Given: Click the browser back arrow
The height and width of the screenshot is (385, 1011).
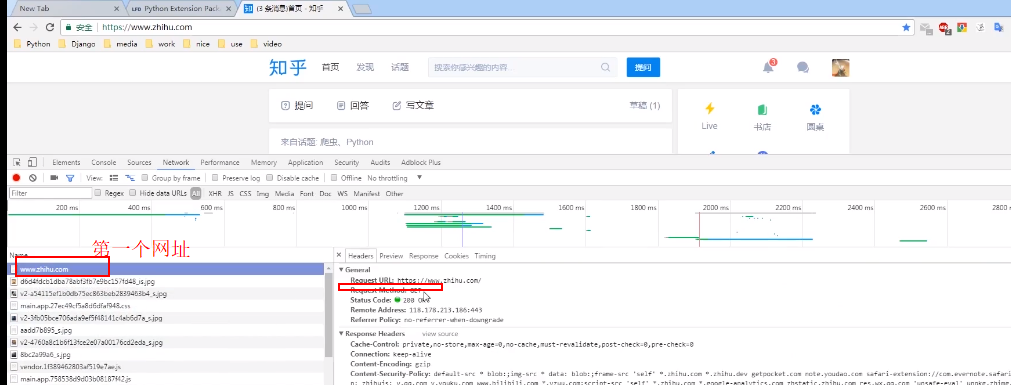Looking at the screenshot, I should pyautogui.click(x=17, y=28).
